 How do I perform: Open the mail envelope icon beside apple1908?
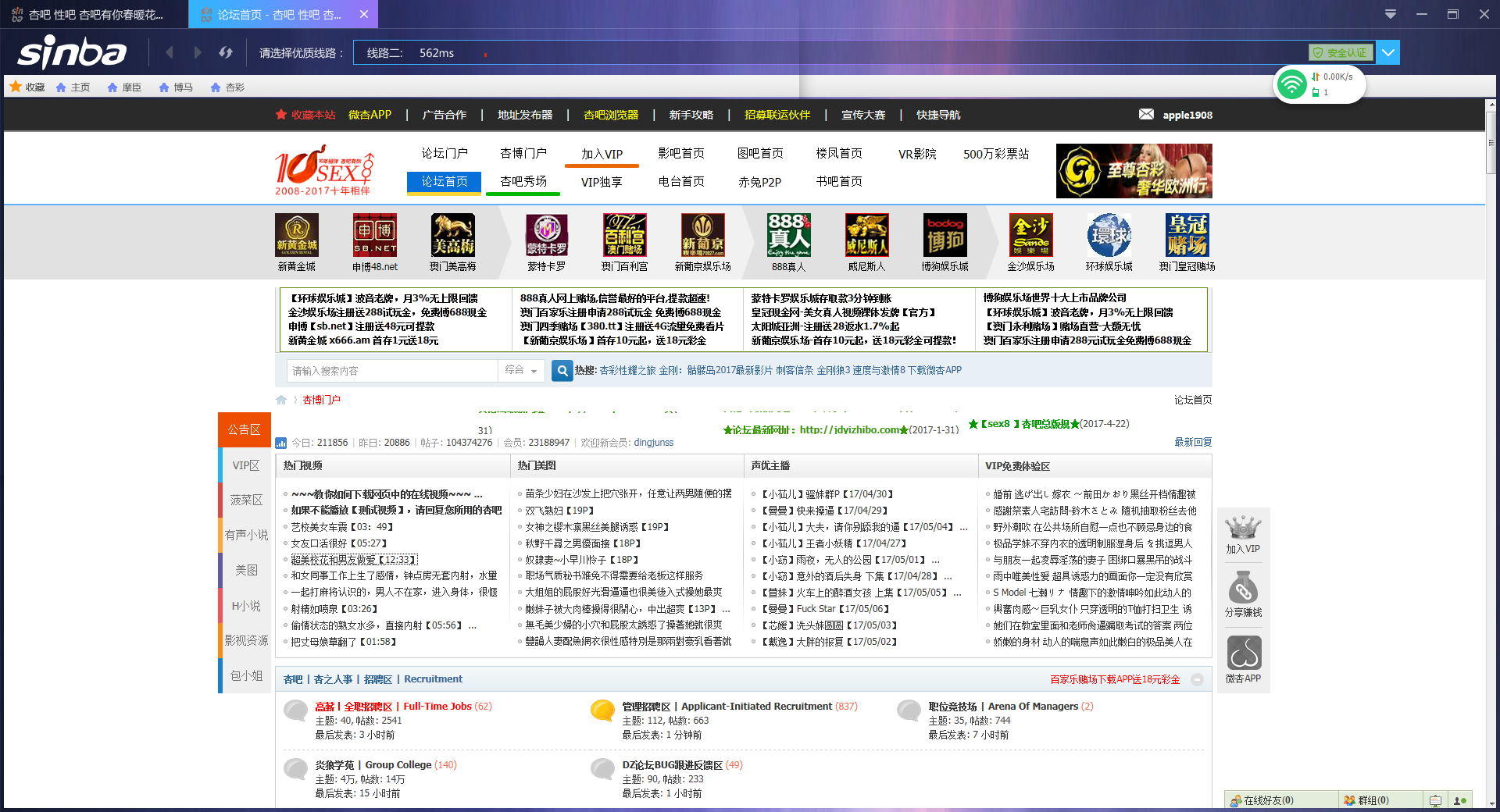[x=1146, y=114]
